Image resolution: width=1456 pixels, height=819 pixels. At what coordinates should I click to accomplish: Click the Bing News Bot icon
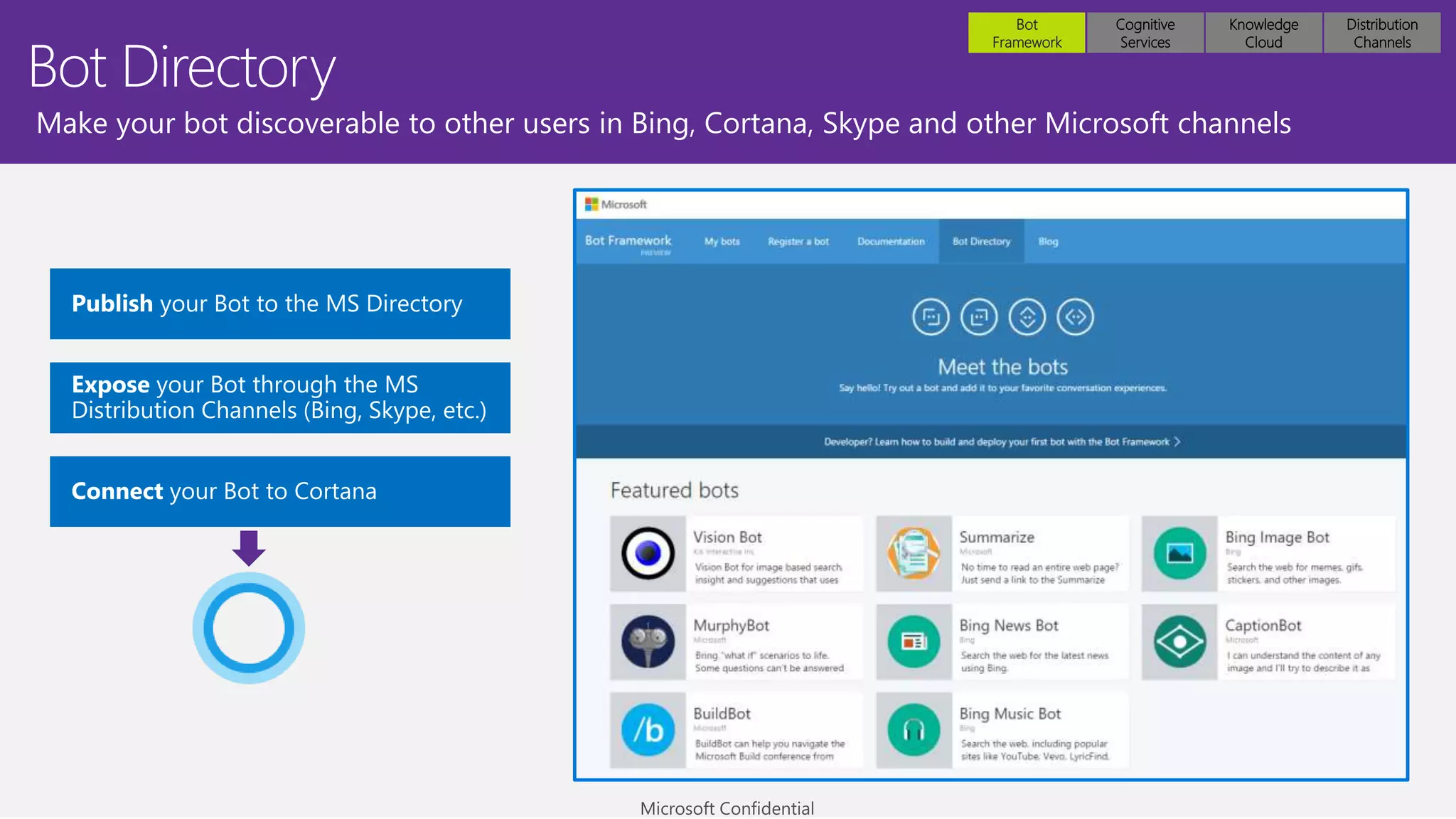coord(914,642)
